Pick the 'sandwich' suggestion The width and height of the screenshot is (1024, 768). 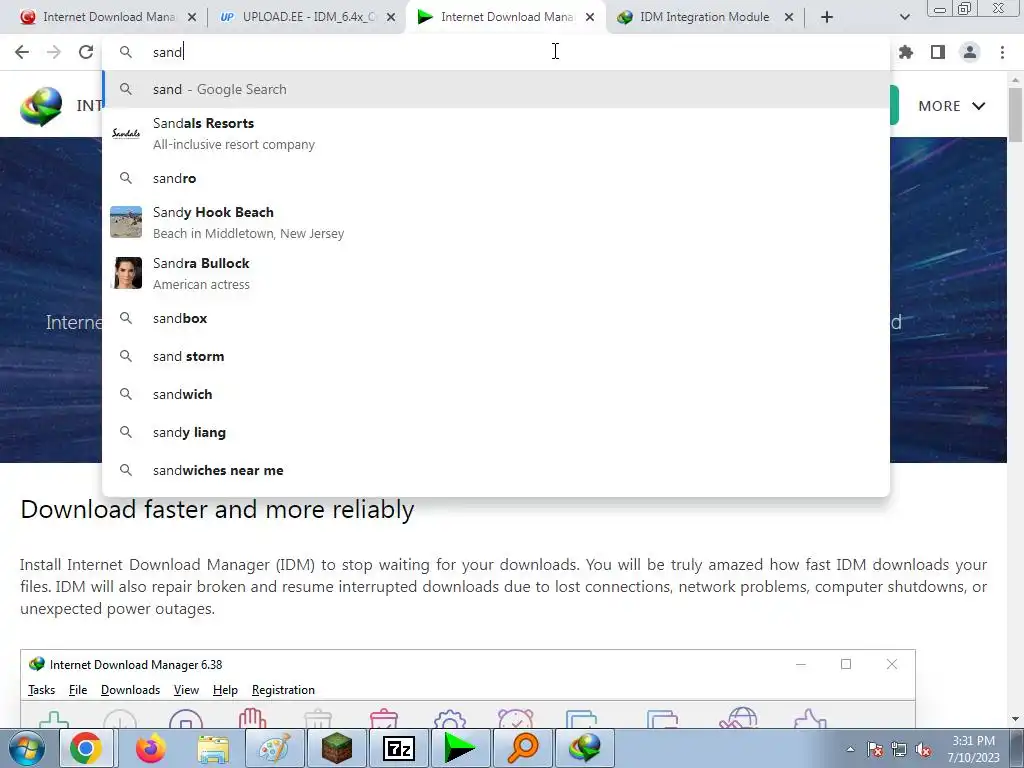point(496,394)
